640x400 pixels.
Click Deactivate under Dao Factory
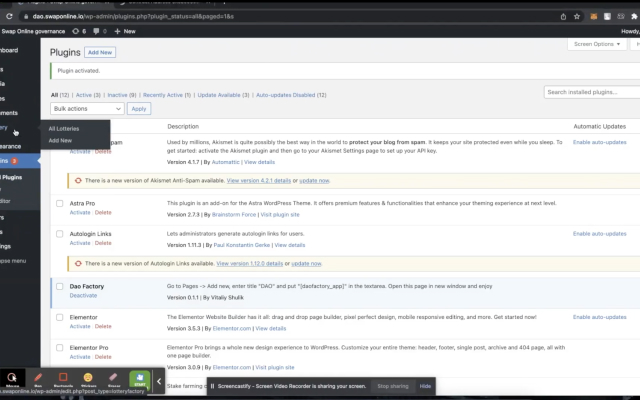pos(83,295)
